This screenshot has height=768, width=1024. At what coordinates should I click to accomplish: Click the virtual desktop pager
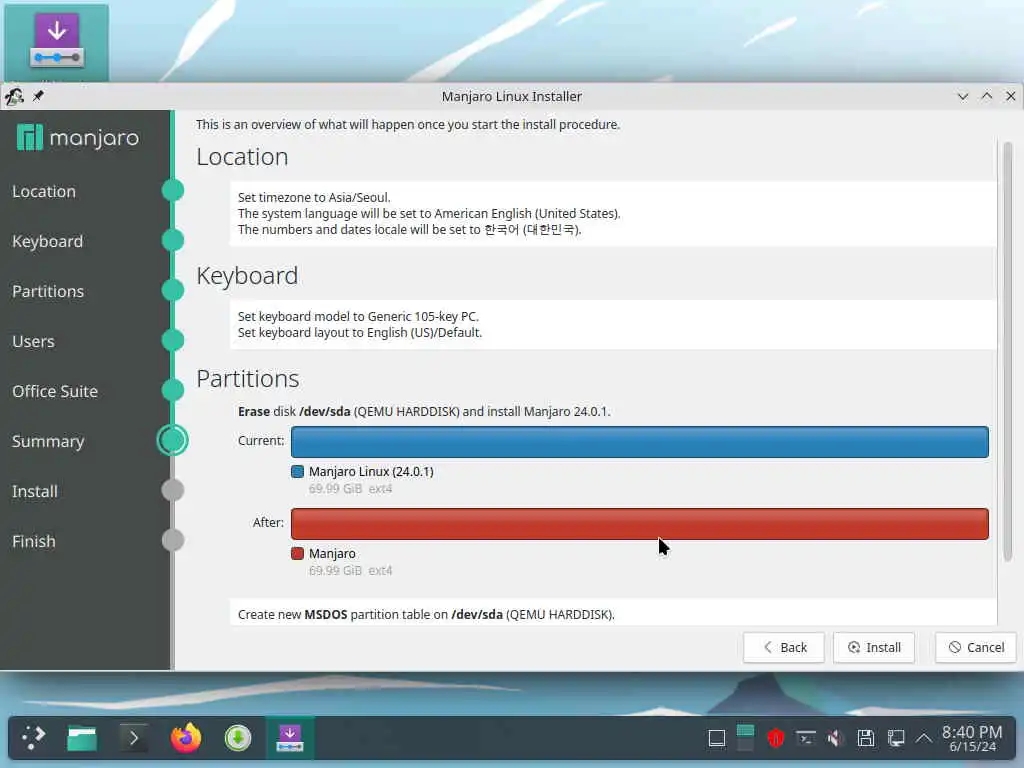745,739
